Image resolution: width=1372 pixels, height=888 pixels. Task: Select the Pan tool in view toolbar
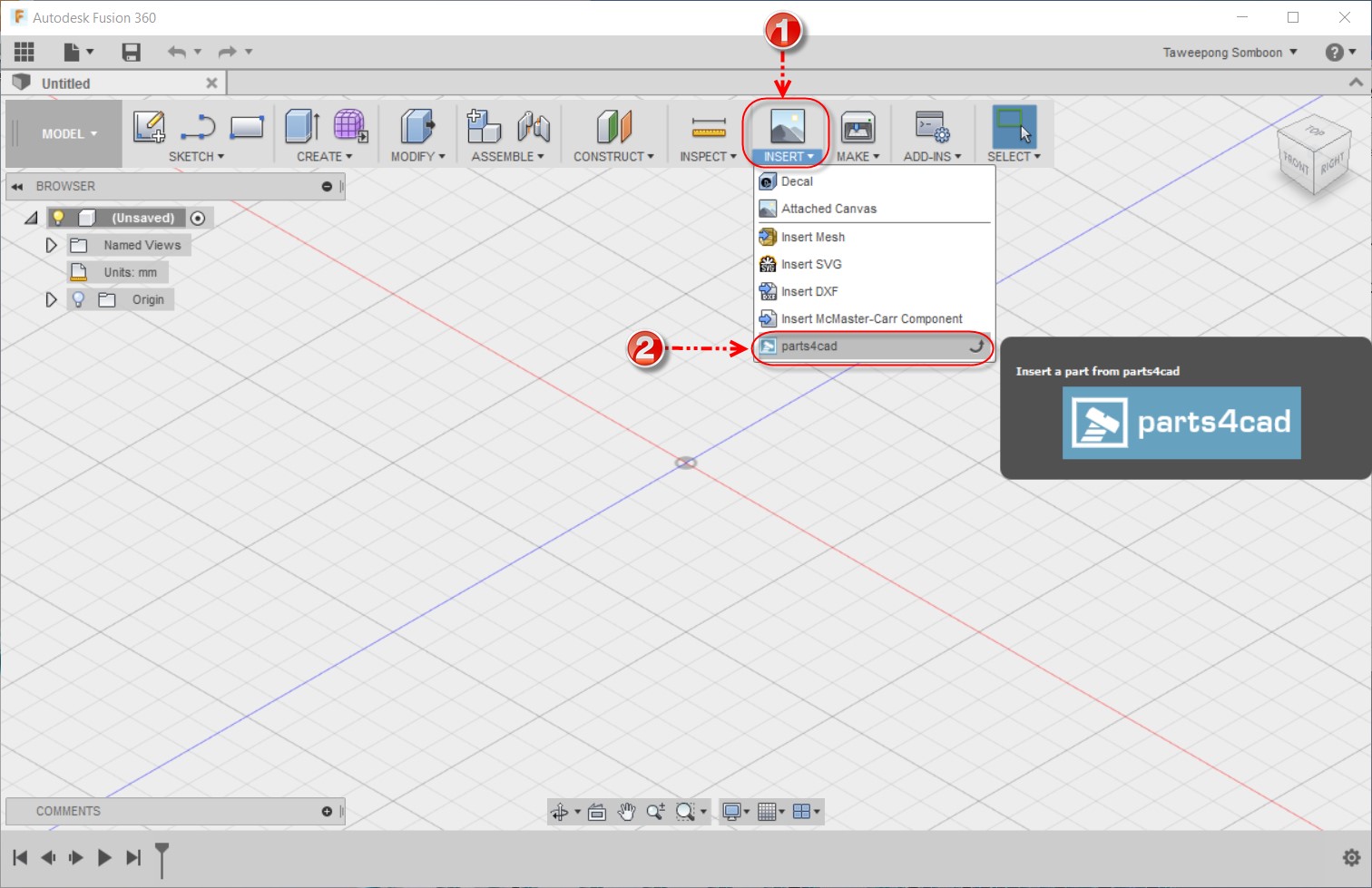[x=627, y=812]
